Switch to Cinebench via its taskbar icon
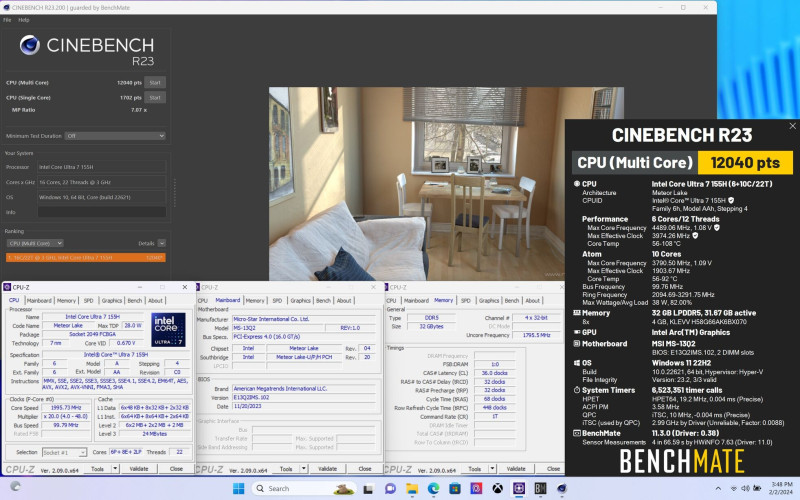Screen dimensions: 800x500 tap(562, 489)
